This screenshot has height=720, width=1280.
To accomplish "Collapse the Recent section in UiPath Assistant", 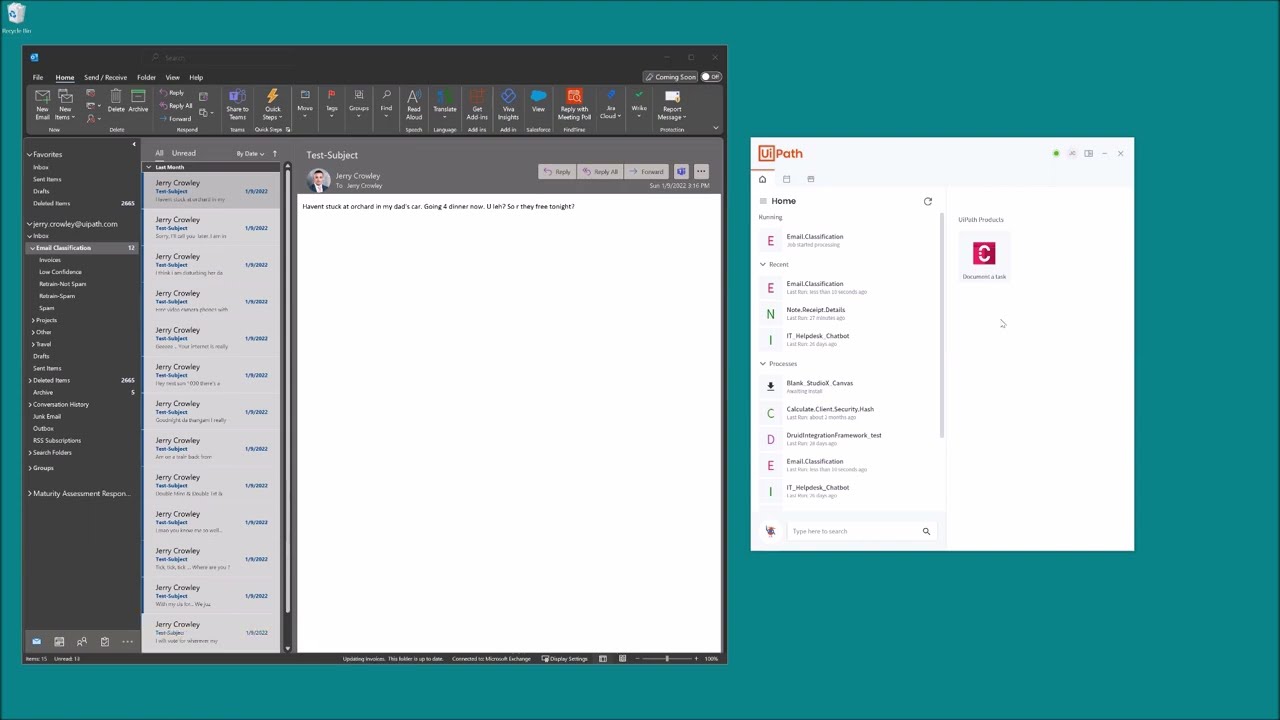I will click(x=763, y=265).
